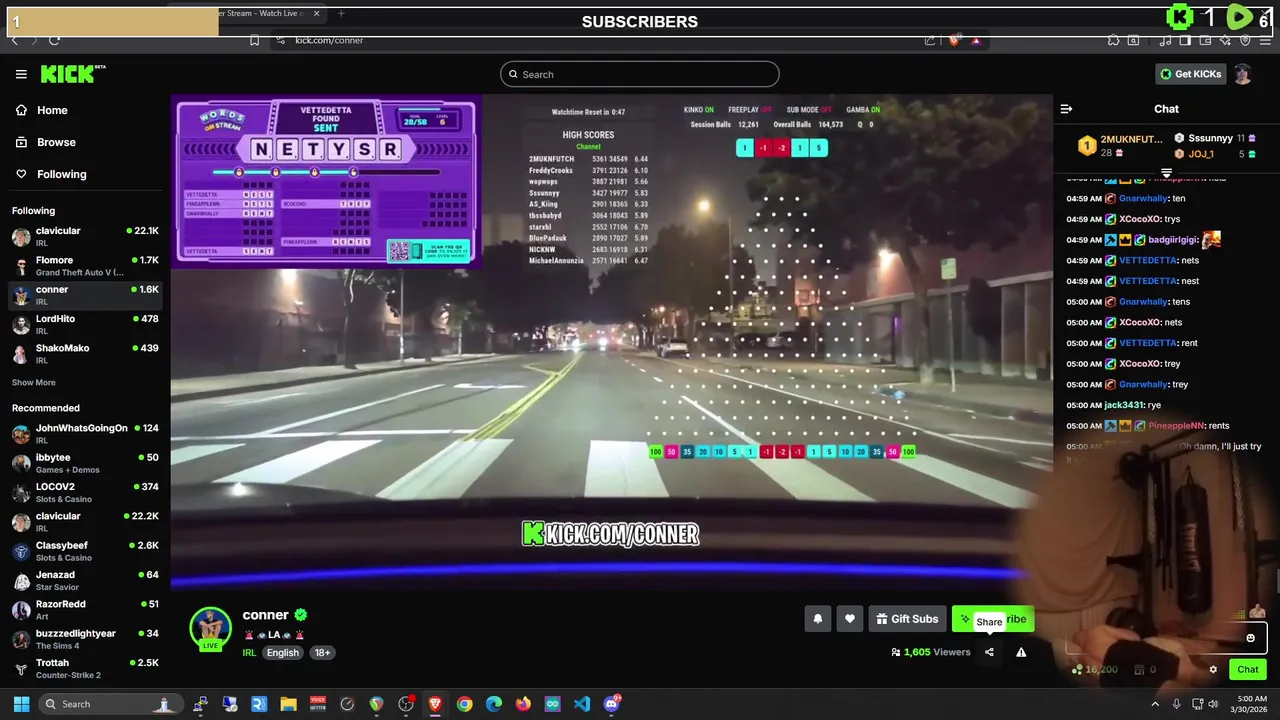Click the chat leaderboard expand chevron
Screen dimensions: 1280x720
1166,173
